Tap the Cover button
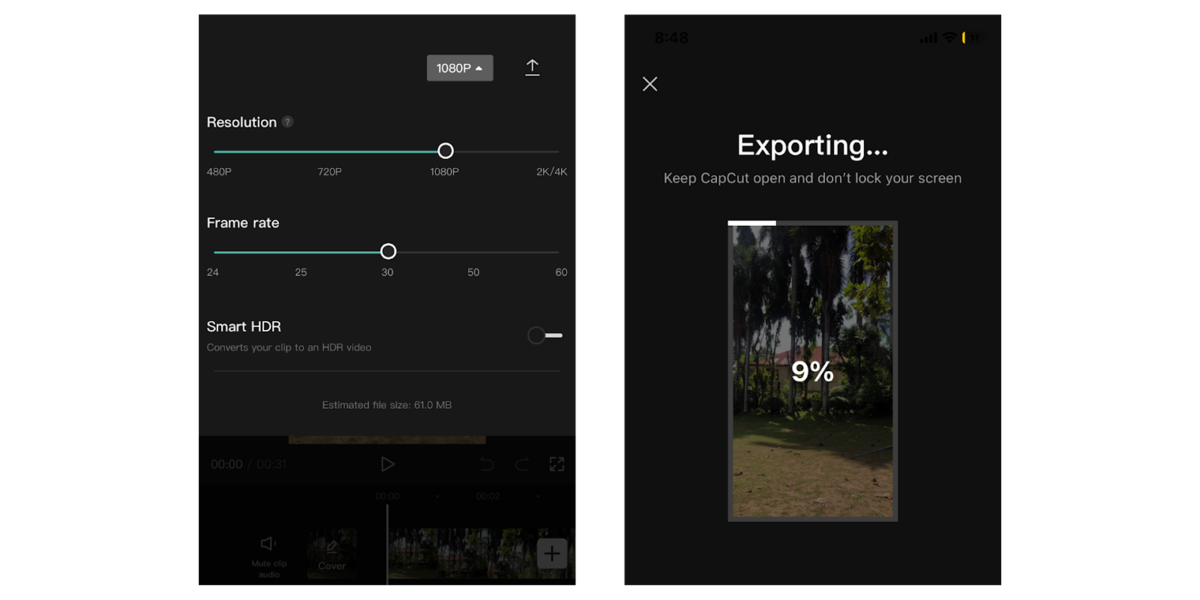Image resolution: width=1200 pixels, height=600 pixels. pos(332,555)
